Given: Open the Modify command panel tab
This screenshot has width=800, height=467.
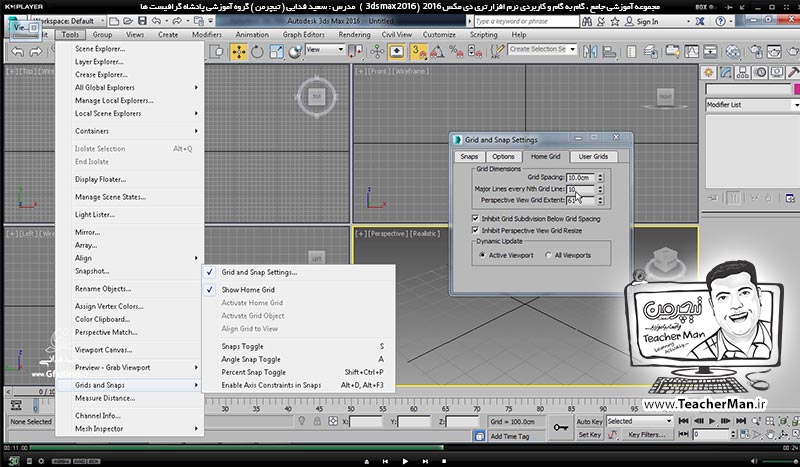Looking at the screenshot, I should tap(726, 72).
